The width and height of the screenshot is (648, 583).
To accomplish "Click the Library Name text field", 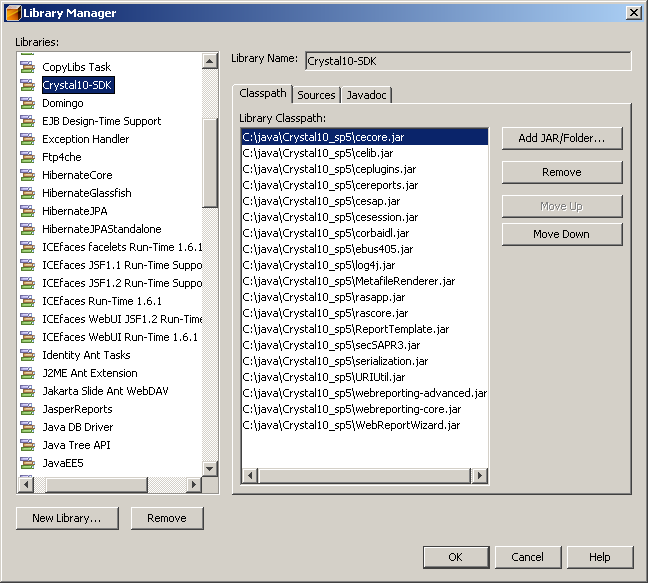I will [468, 61].
